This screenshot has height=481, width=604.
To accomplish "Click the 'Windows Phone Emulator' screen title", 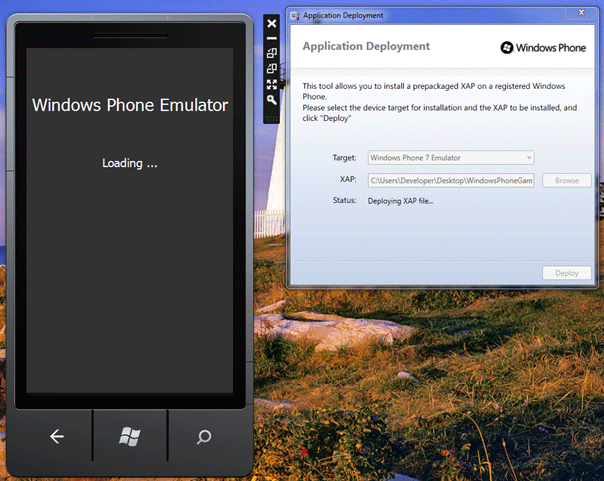I will 130,105.
